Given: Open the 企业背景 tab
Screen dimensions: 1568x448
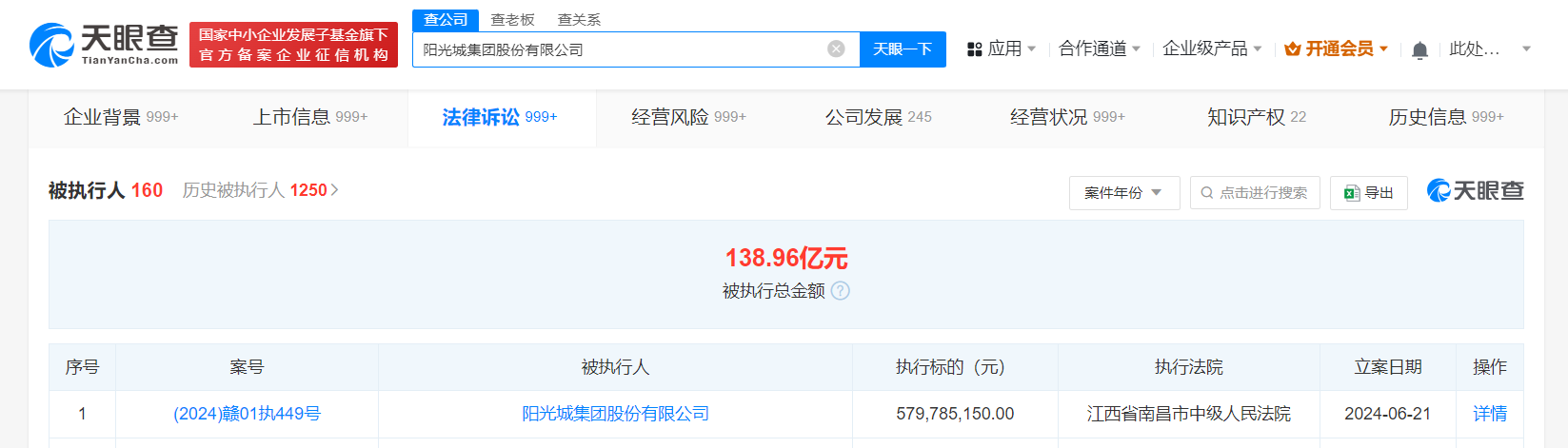Looking at the screenshot, I should (x=121, y=117).
